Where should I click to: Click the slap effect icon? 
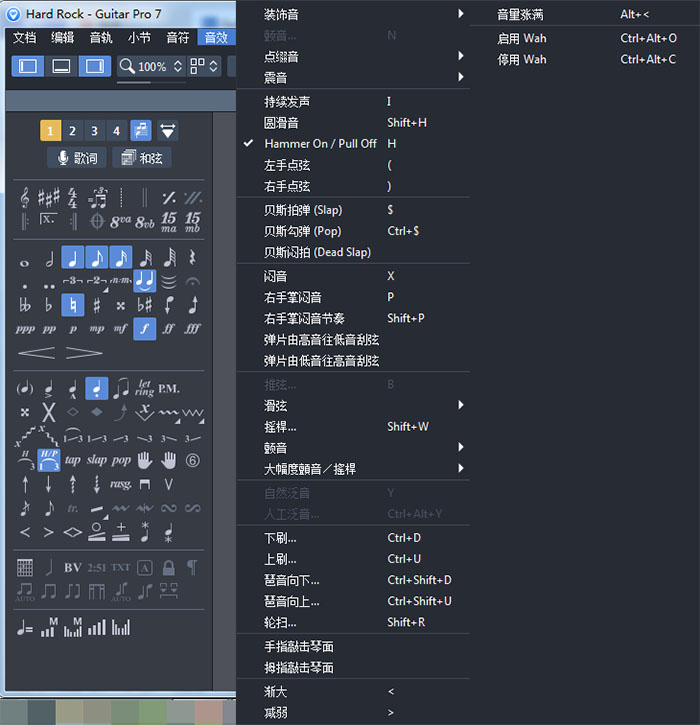click(97, 460)
